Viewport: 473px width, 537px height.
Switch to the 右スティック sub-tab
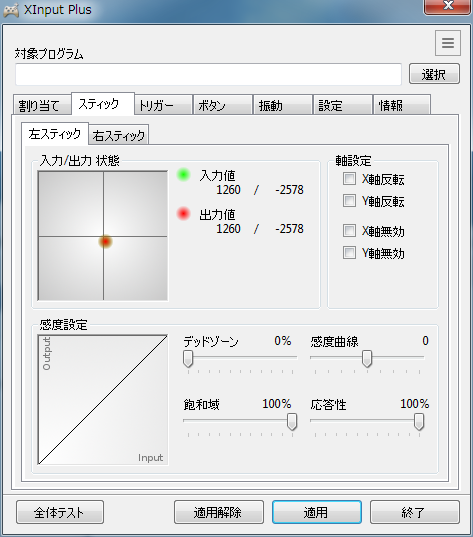119,135
